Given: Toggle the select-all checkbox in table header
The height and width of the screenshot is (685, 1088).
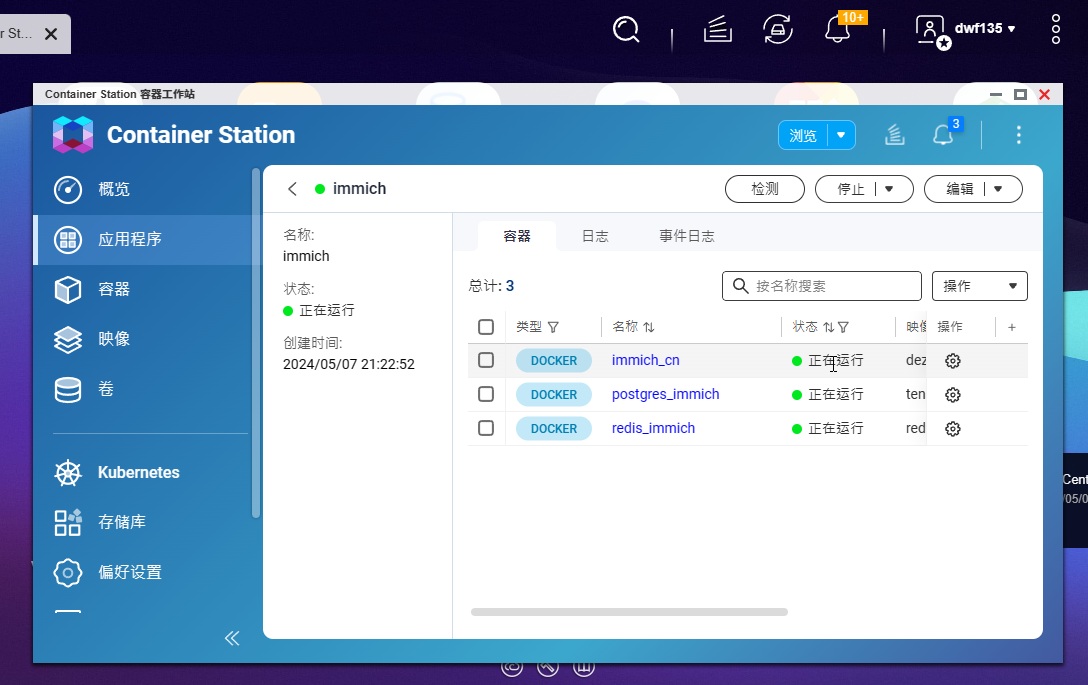Looking at the screenshot, I should pyautogui.click(x=486, y=327).
